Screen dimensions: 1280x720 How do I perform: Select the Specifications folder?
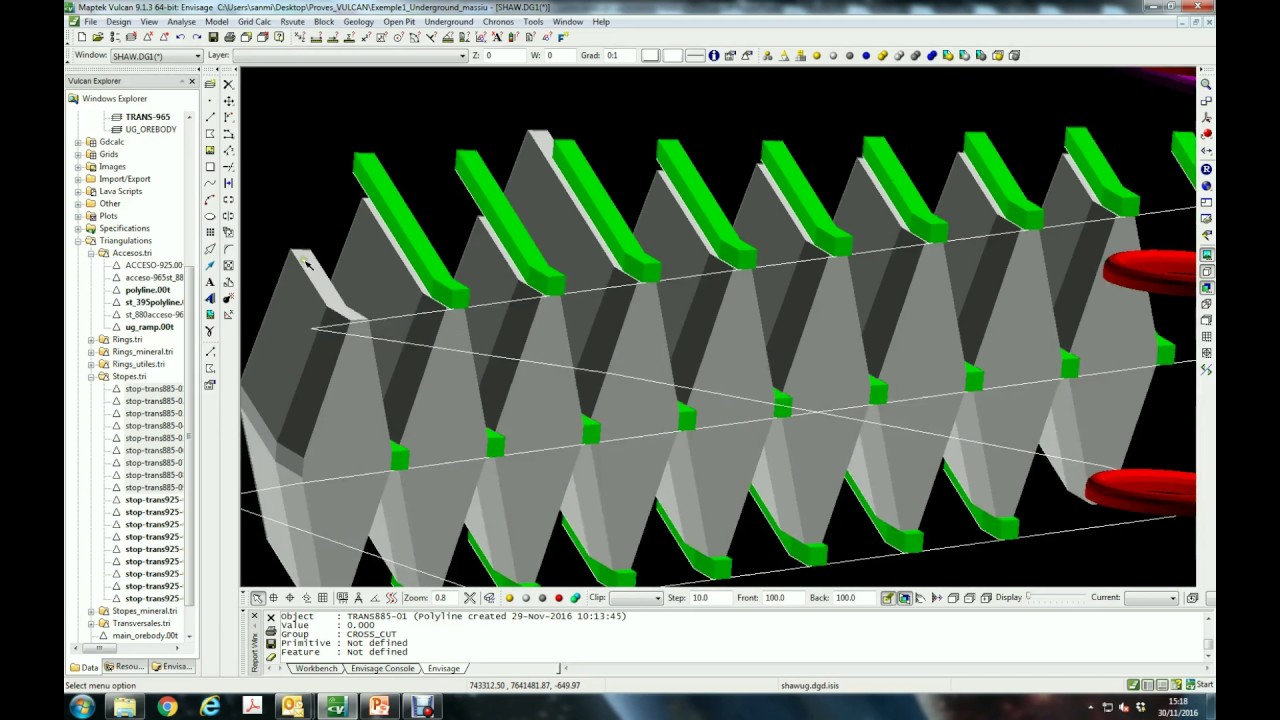(x=123, y=229)
